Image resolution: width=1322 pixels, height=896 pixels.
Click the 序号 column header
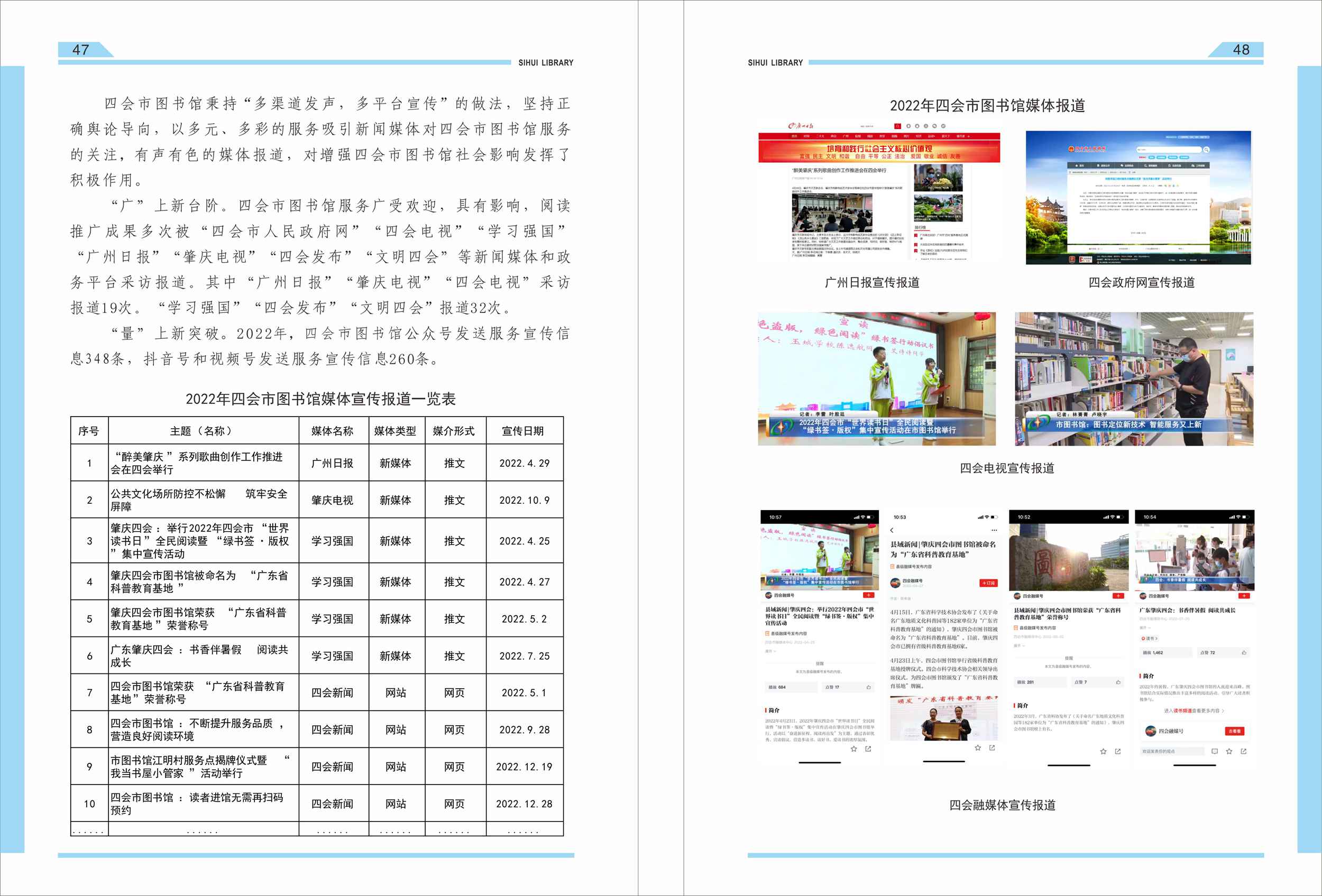click(89, 431)
